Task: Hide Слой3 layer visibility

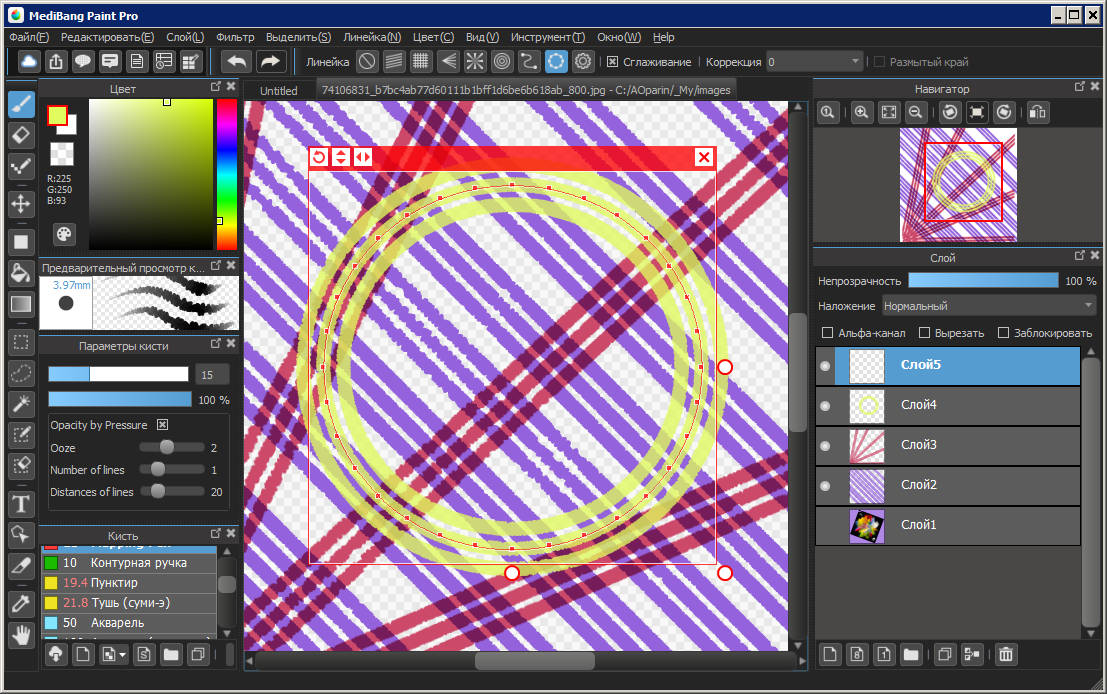Action: coord(825,446)
